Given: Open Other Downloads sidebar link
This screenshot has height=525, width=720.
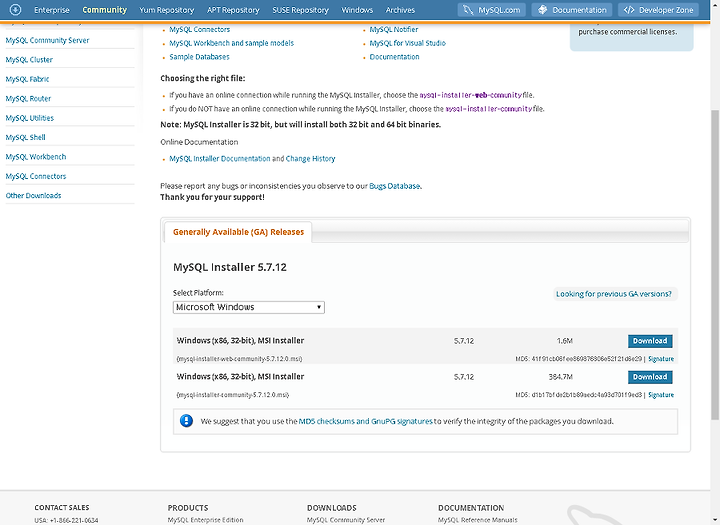Looking at the screenshot, I should [x=33, y=195].
